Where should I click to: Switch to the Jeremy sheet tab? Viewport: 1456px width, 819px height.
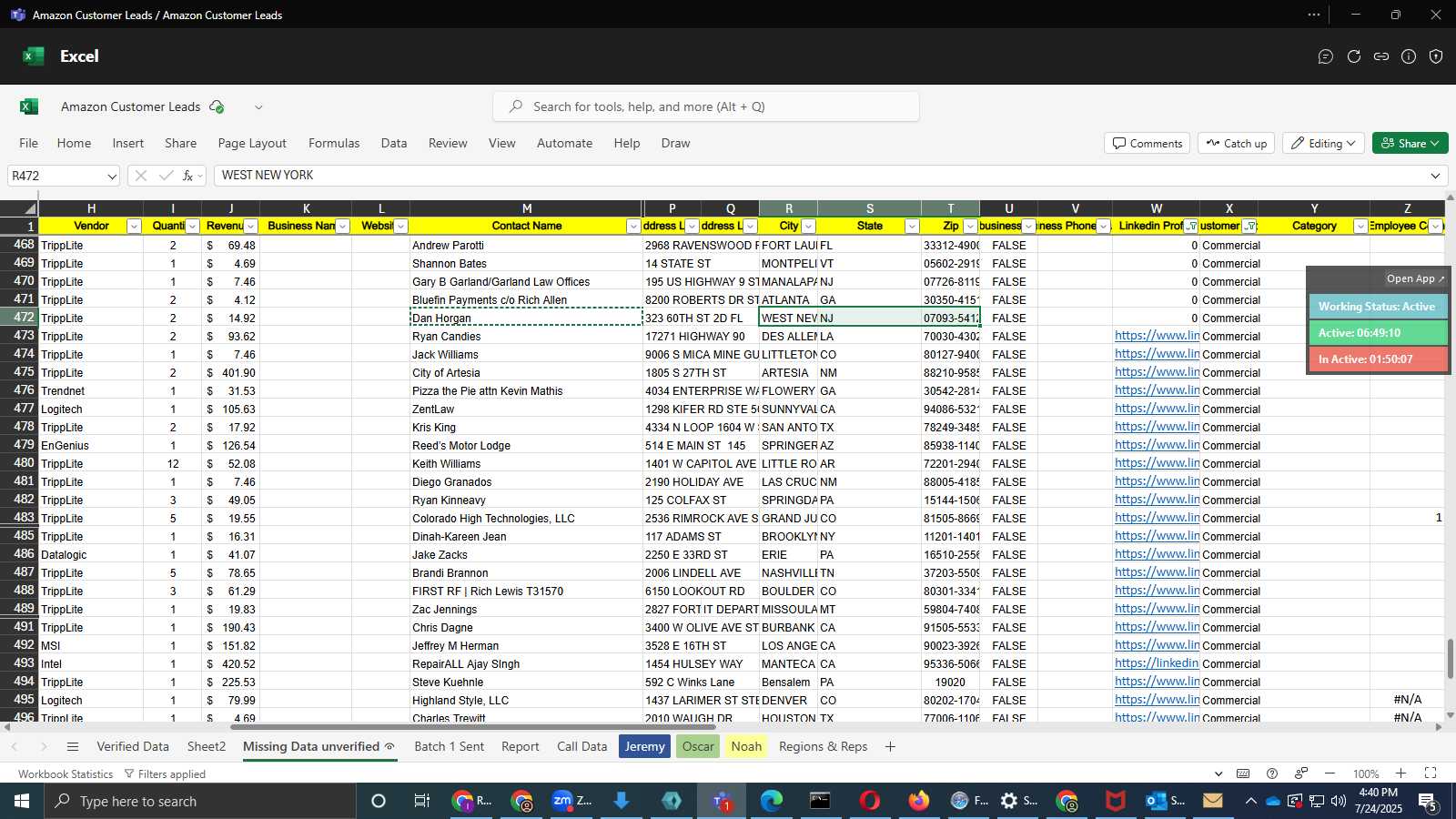click(644, 746)
